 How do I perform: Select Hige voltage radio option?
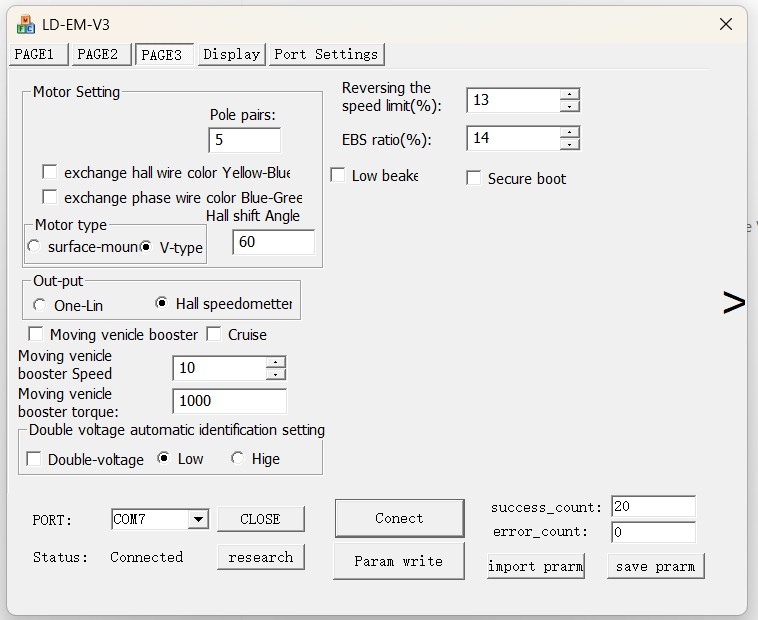[237, 459]
